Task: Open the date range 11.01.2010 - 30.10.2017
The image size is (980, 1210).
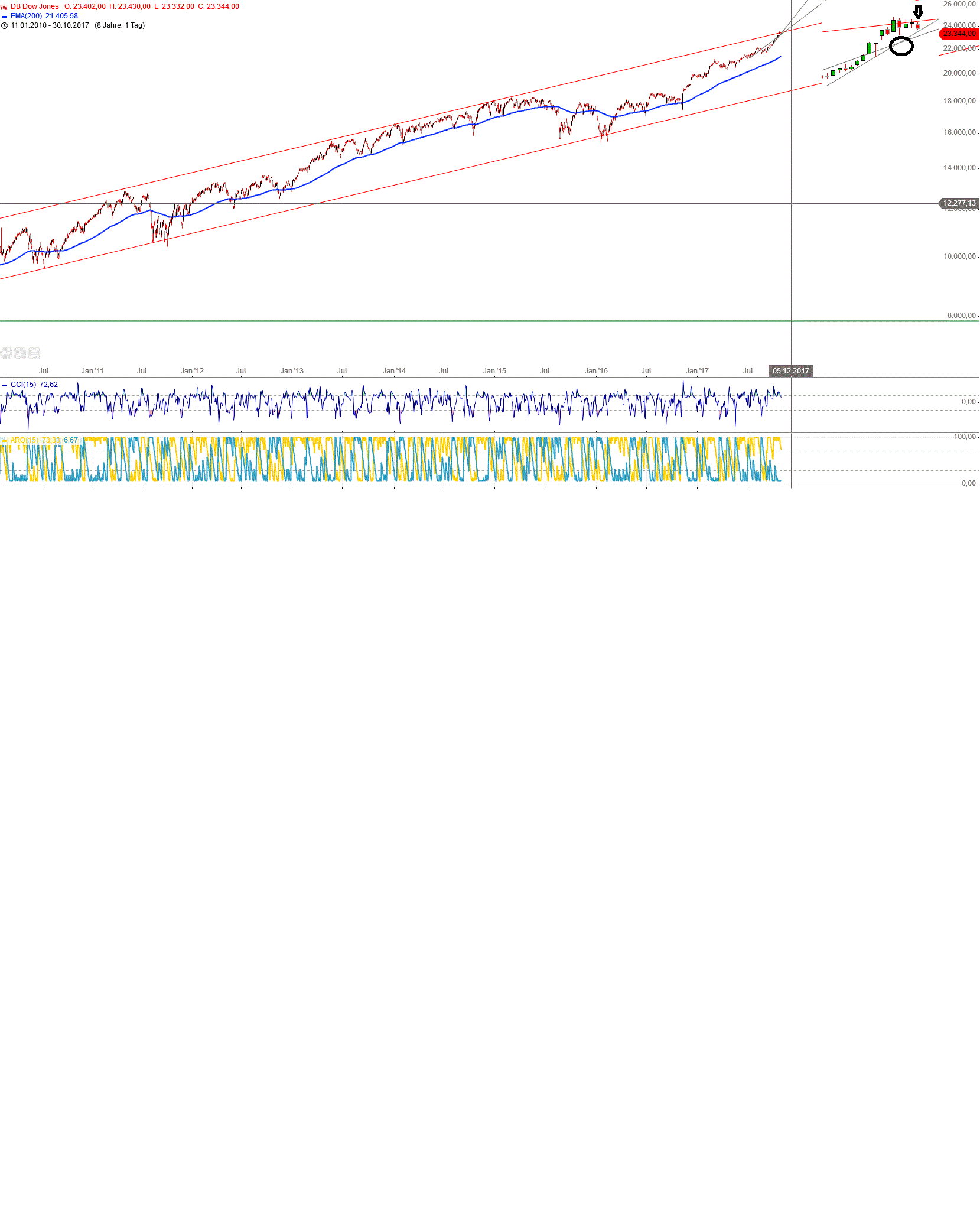Action: coord(50,25)
